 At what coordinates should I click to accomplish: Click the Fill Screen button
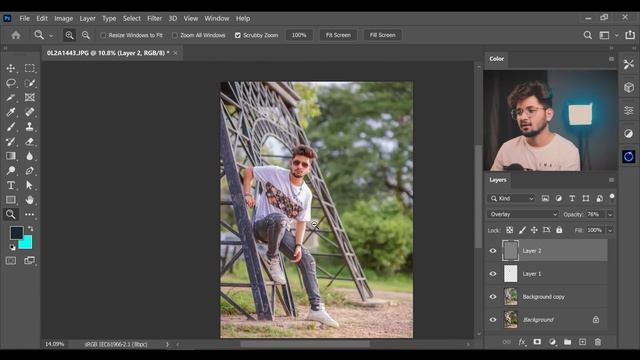pos(382,35)
